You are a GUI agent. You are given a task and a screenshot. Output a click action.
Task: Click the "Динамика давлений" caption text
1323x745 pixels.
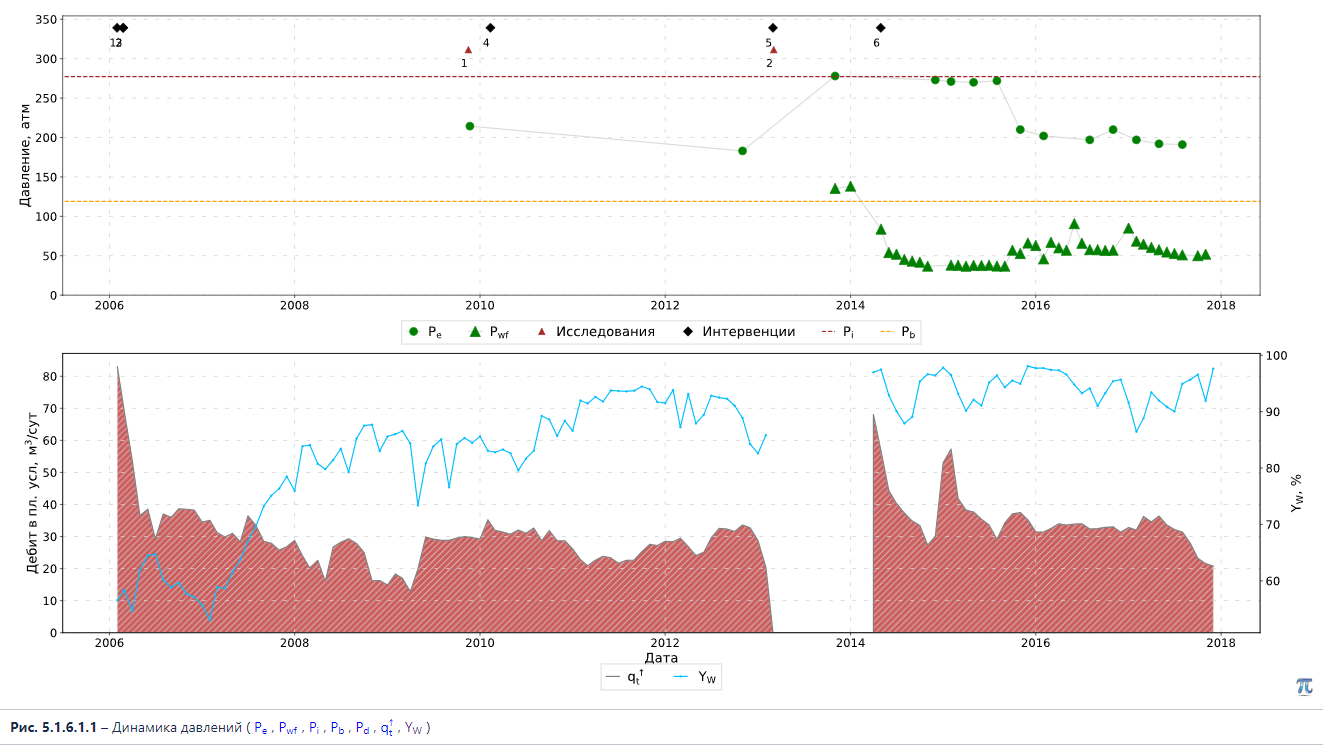pyautogui.click(x=177, y=728)
